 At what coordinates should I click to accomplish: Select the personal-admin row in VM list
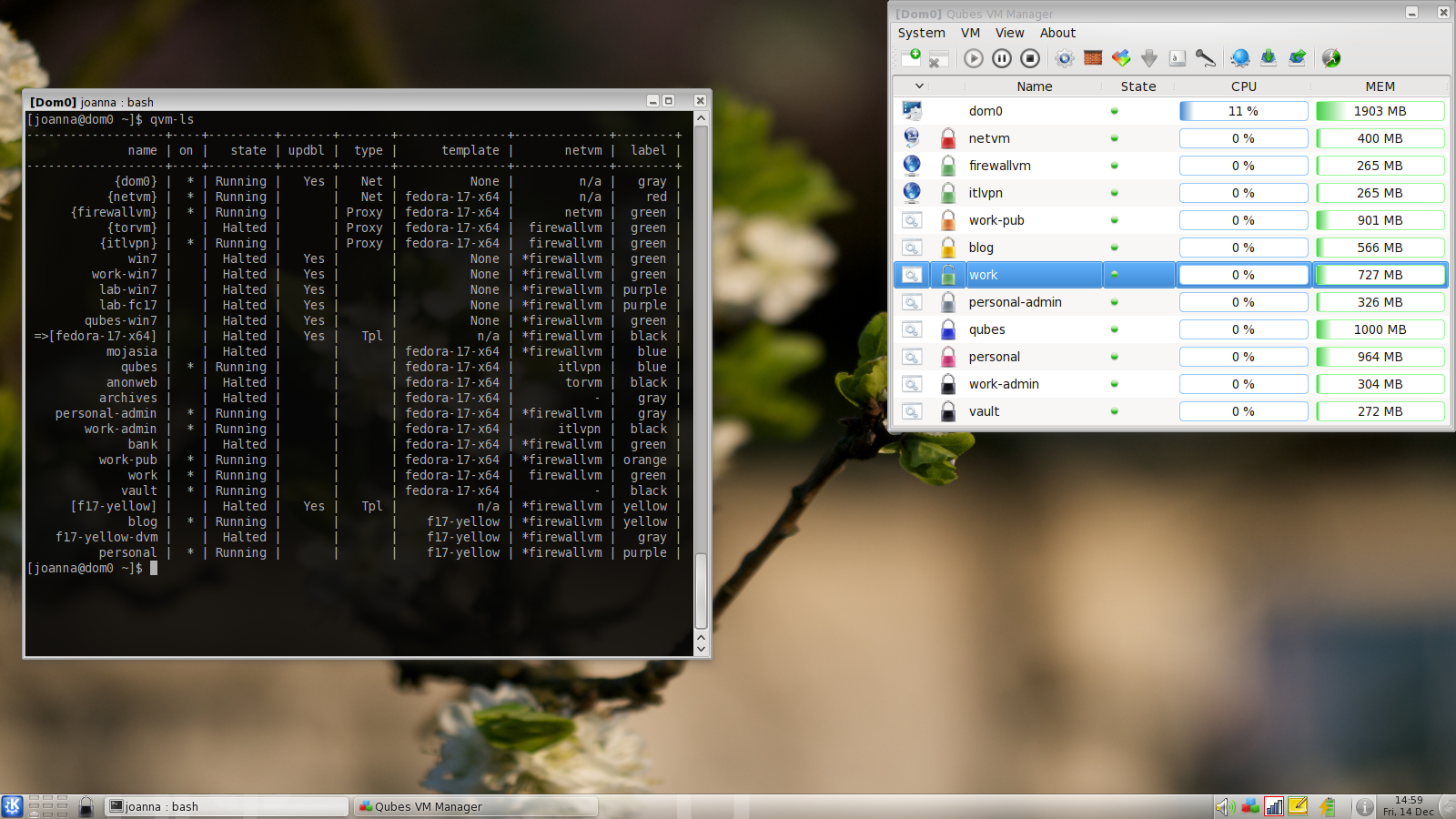click(x=1171, y=302)
